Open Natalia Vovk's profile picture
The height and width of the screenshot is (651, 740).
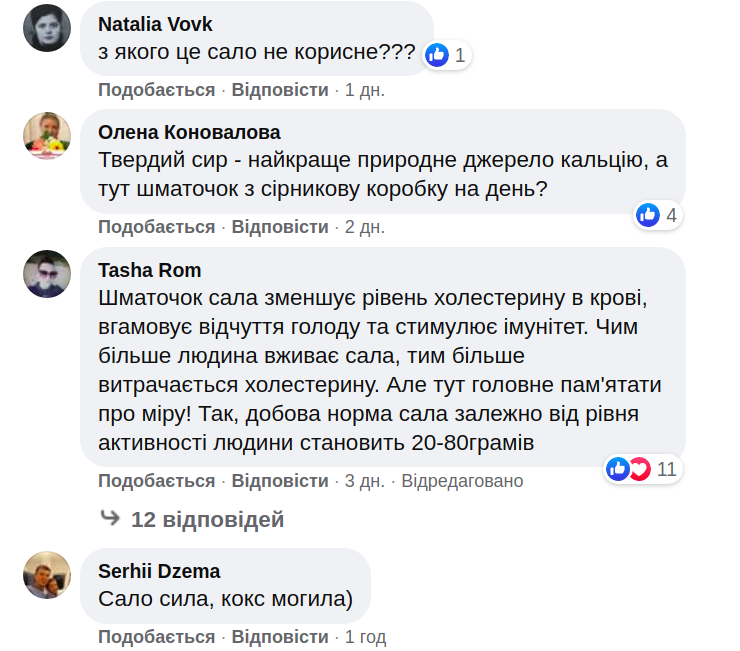point(47,28)
